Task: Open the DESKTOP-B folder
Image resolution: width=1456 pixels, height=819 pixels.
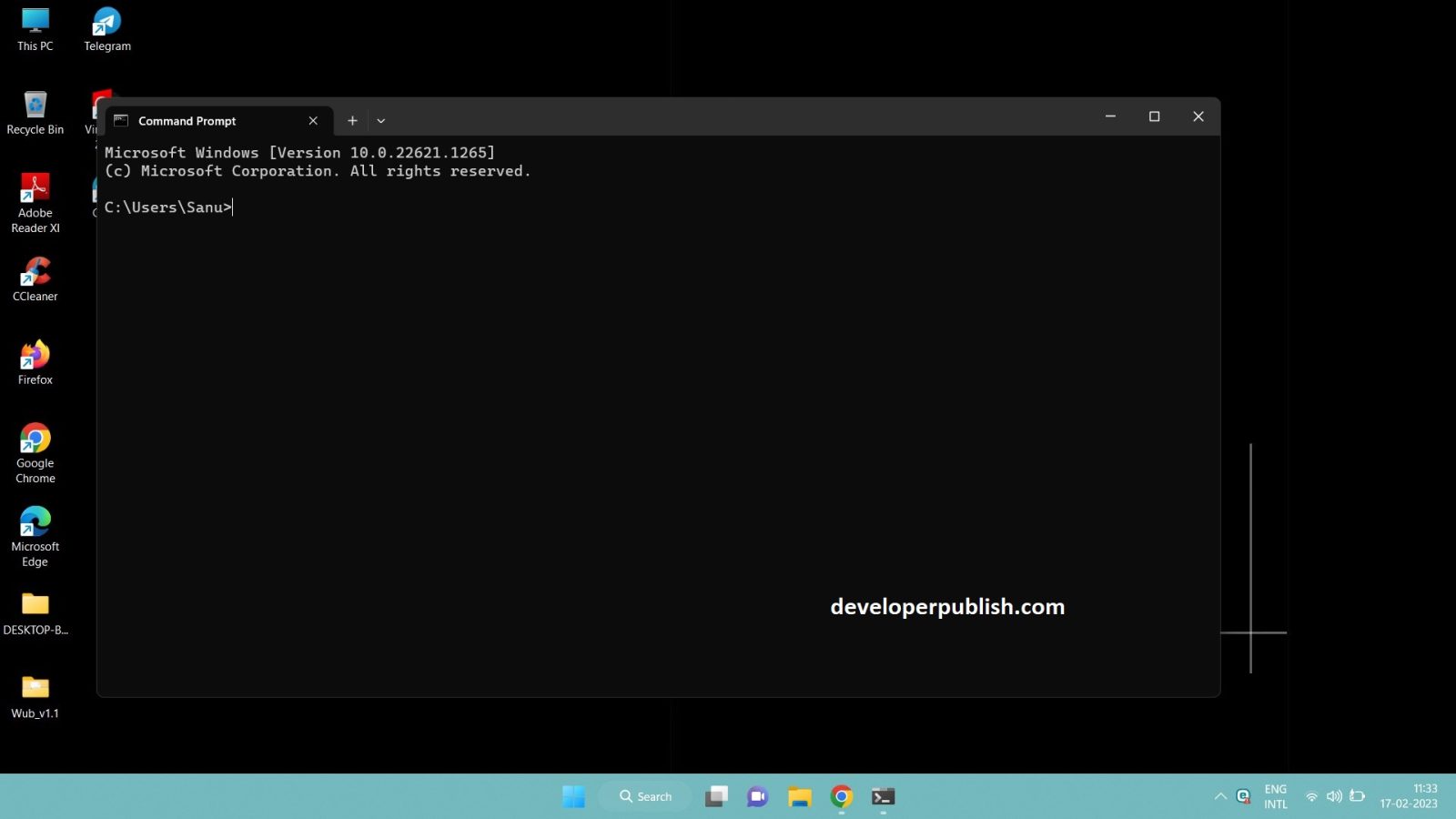Action: [x=35, y=605]
